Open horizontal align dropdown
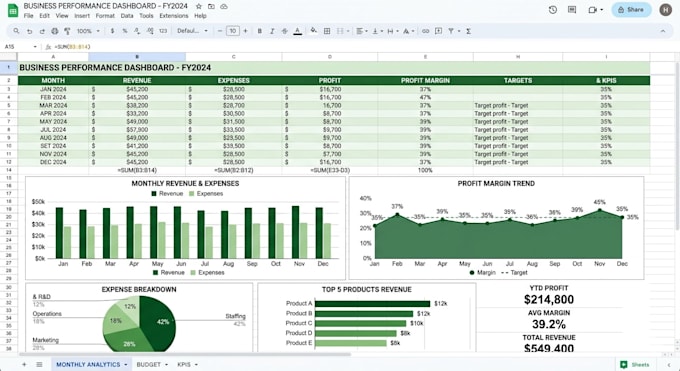 (362, 31)
